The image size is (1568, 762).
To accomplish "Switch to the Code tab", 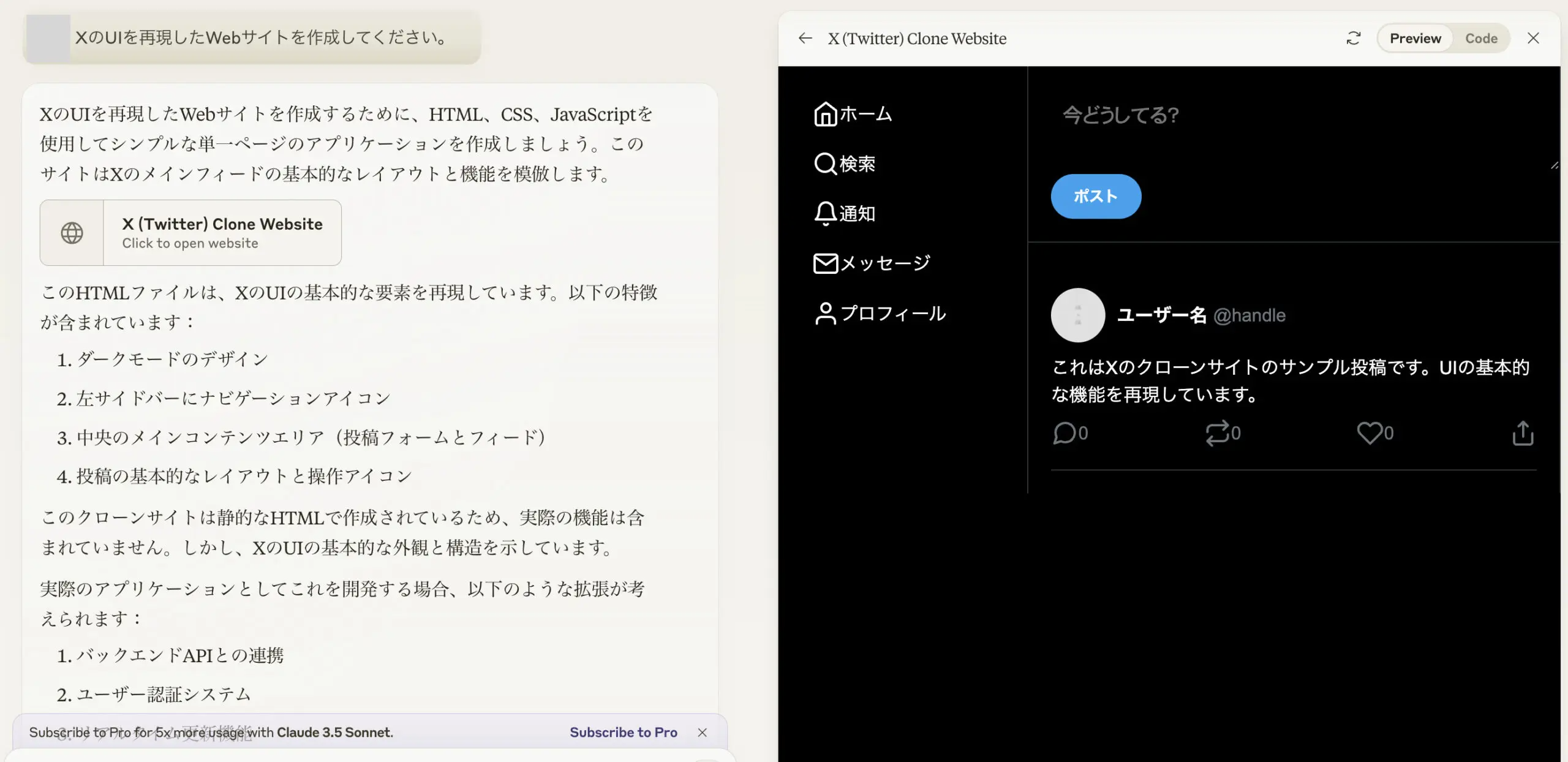I will click(x=1480, y=39).
